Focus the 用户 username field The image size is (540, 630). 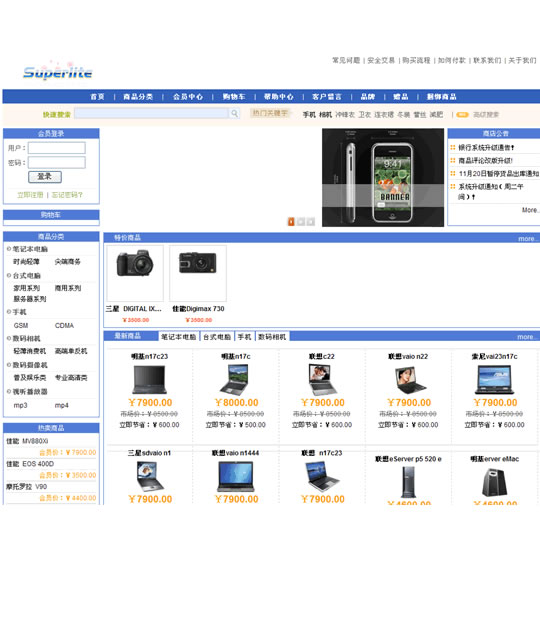coord(57,148)
